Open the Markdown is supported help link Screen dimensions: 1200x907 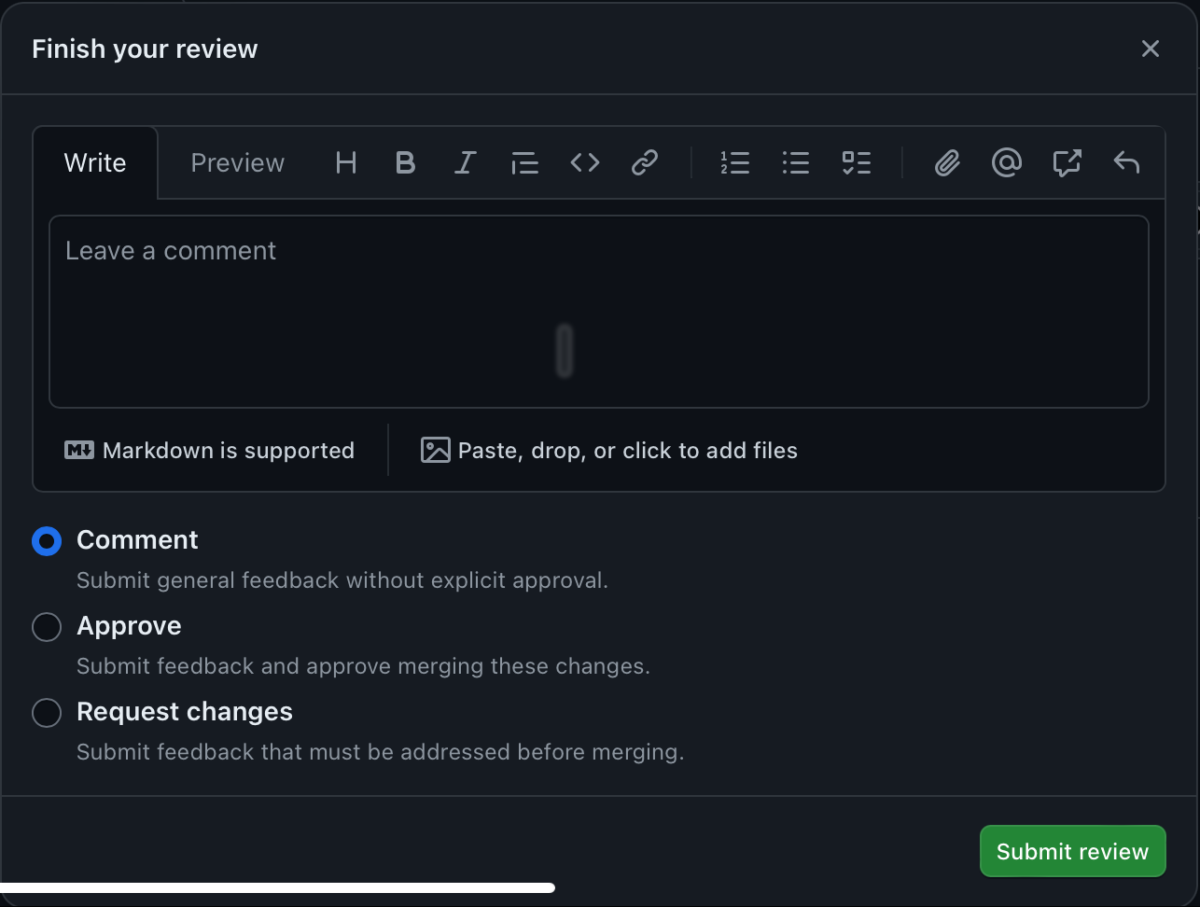tap(210, 450)
